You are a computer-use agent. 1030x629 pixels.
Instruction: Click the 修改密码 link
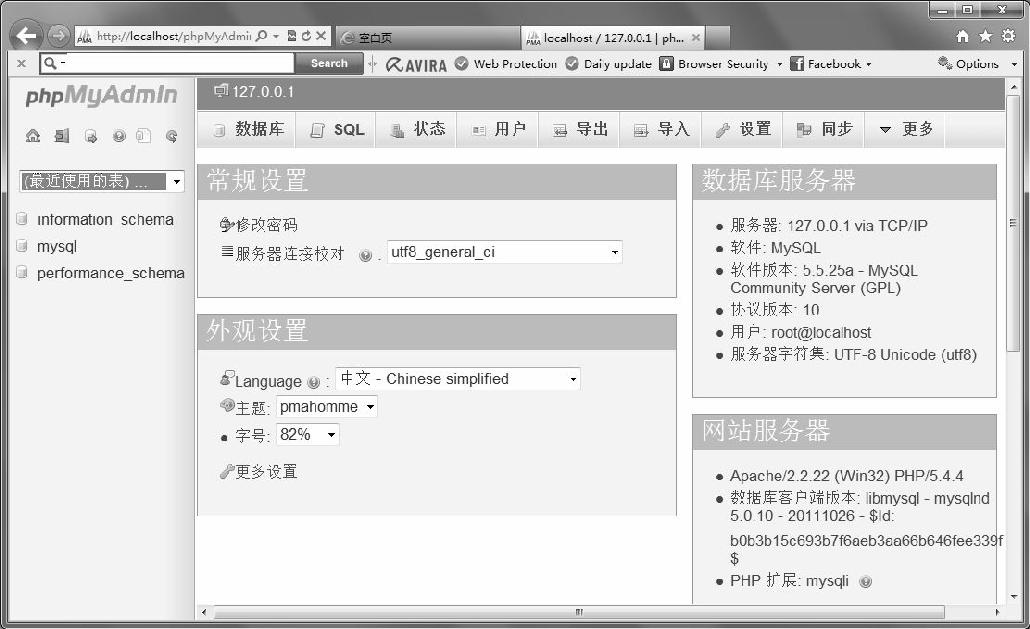(267, 225)
